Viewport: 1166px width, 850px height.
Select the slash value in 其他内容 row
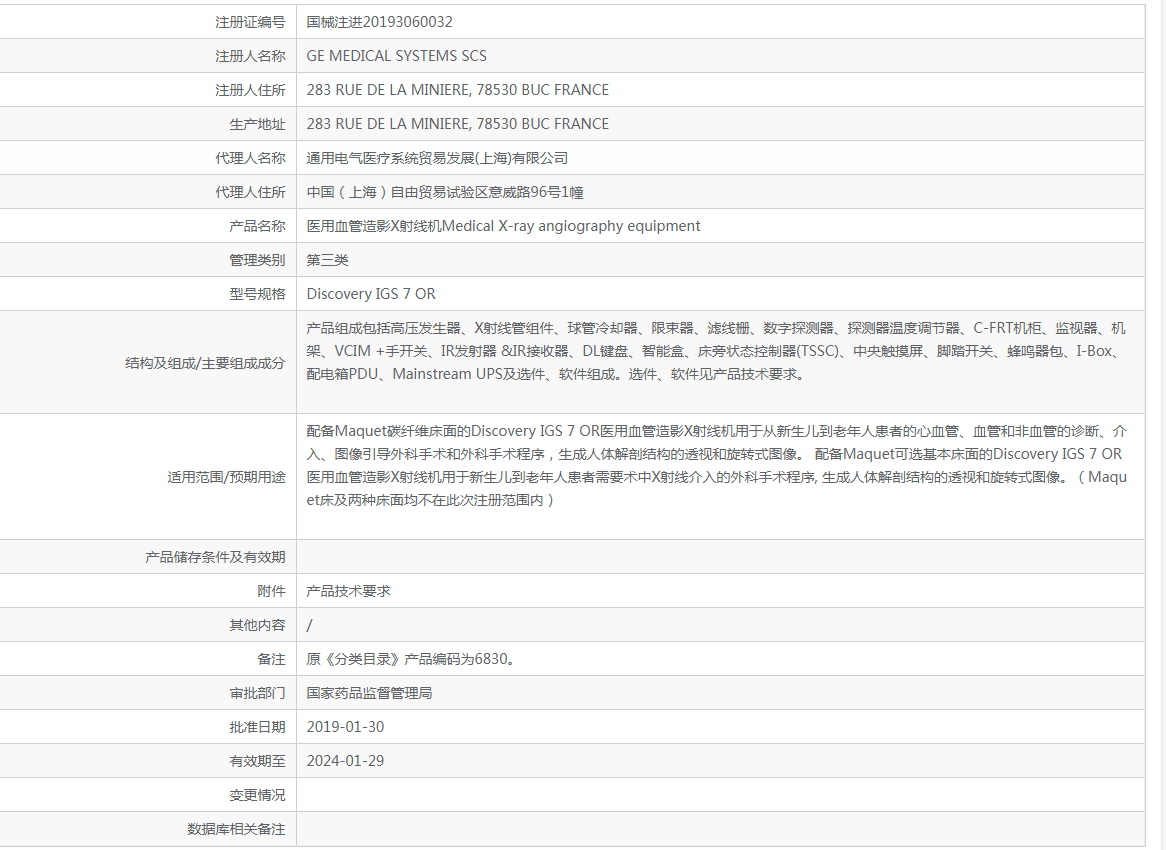point(309,625)
